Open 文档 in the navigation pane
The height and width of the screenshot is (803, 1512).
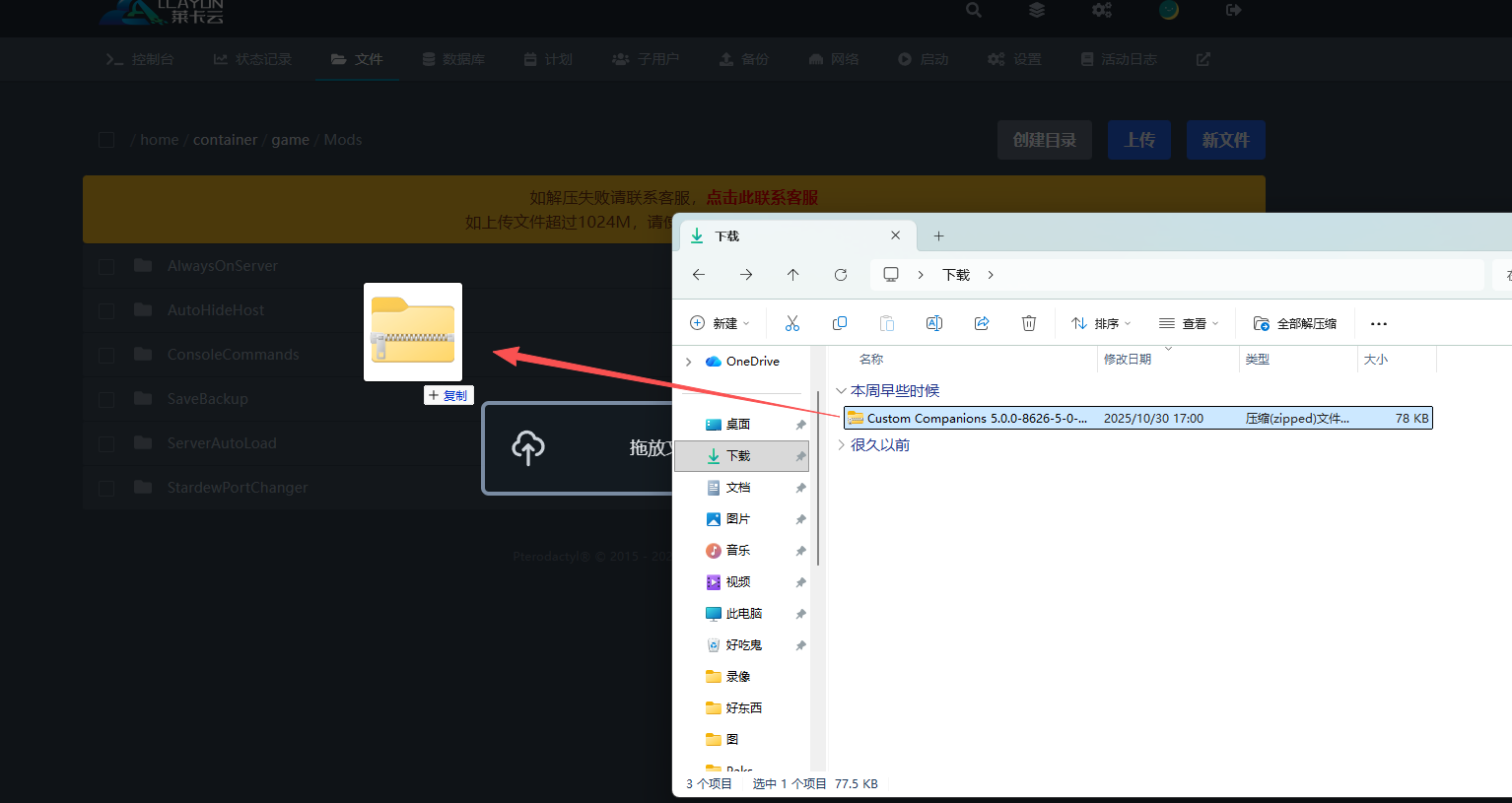point(737,488)
